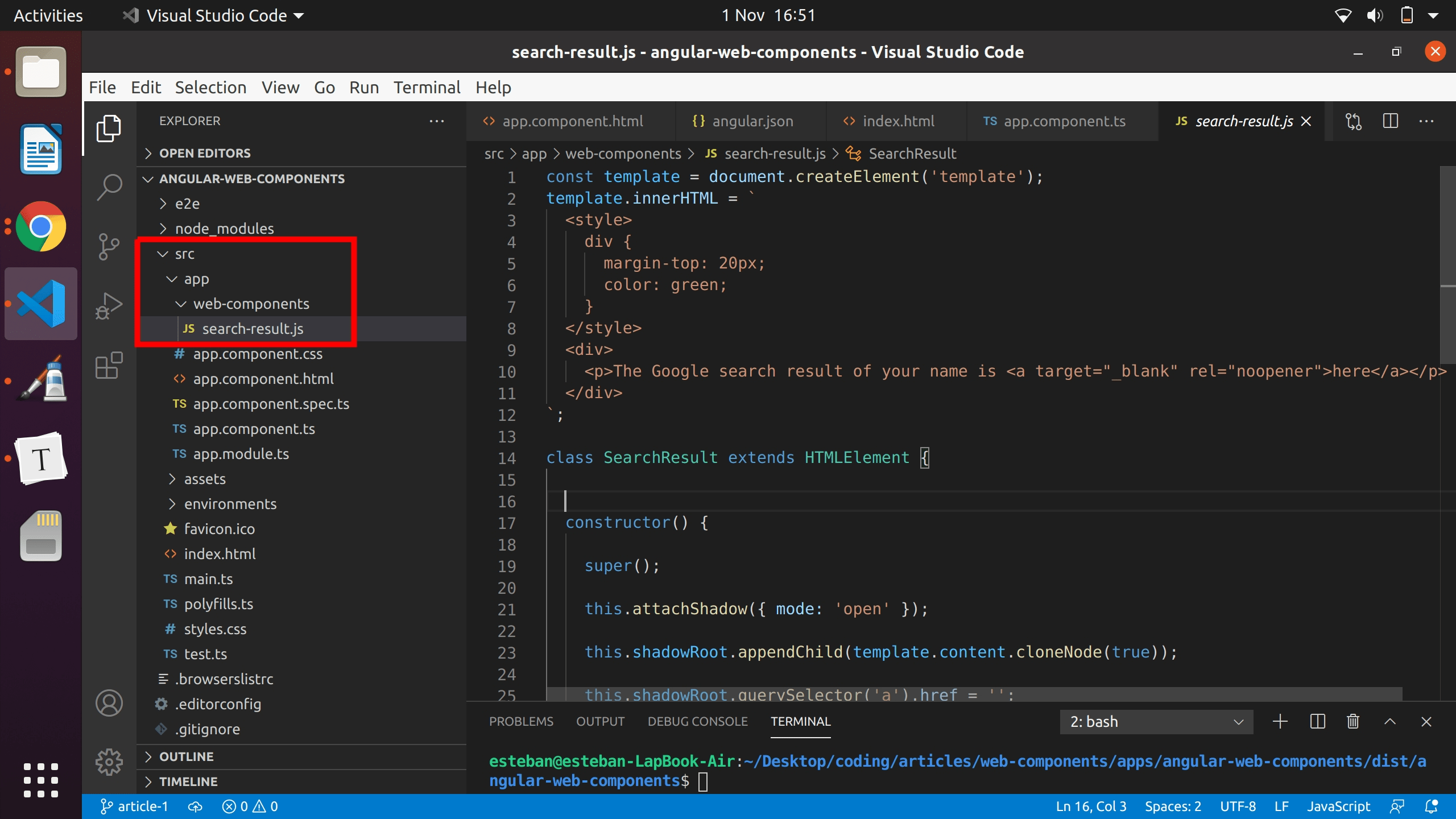1456x819 pixels.
Task: Switch to the angular.json tab
Action: 752,121
